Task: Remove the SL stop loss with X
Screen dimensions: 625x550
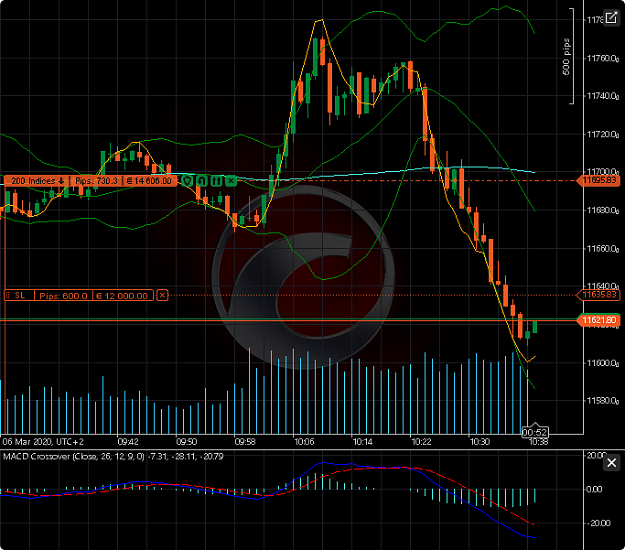Action: click(x=162, y=295)
